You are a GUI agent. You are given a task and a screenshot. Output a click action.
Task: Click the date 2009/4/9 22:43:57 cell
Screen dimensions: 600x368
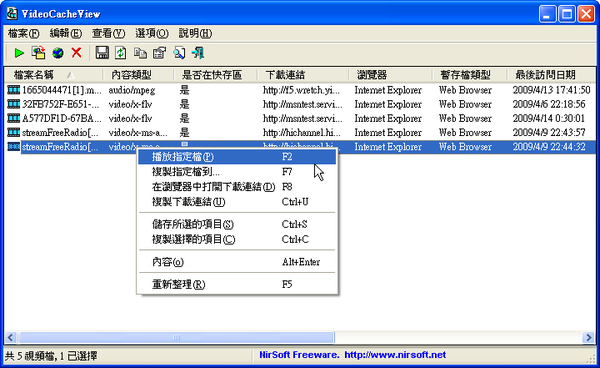click(549, 132)
